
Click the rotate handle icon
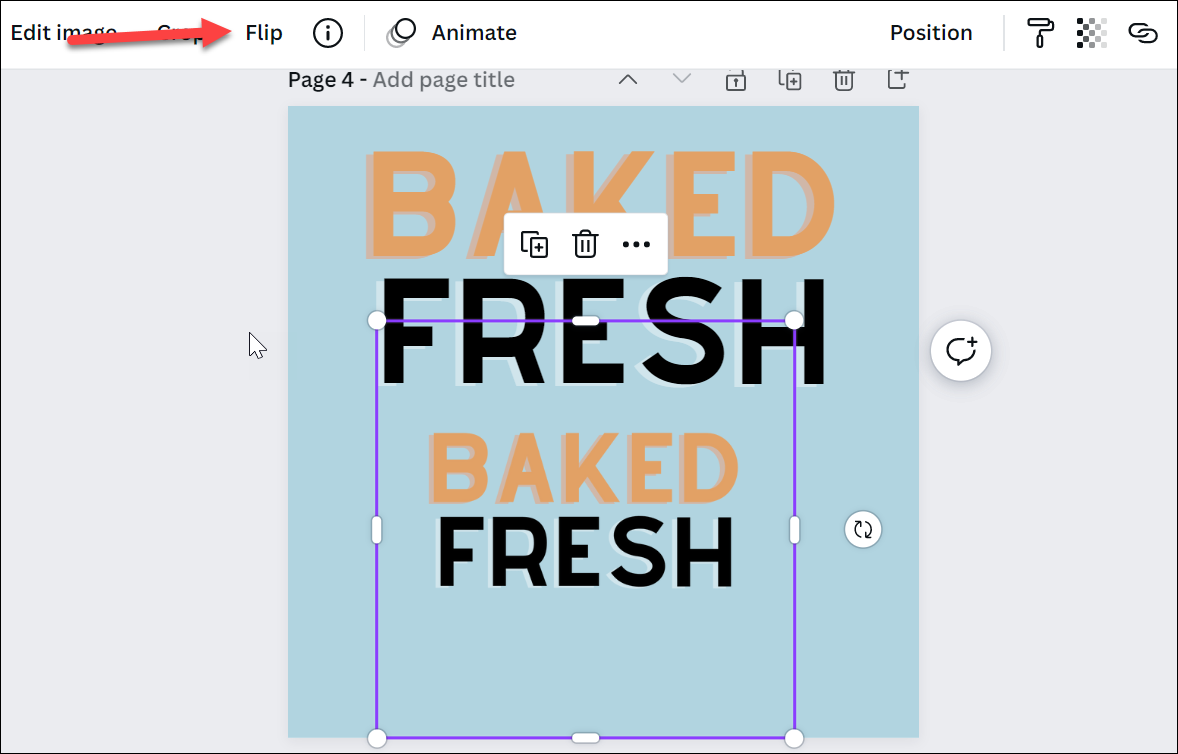tap(863, 529)
